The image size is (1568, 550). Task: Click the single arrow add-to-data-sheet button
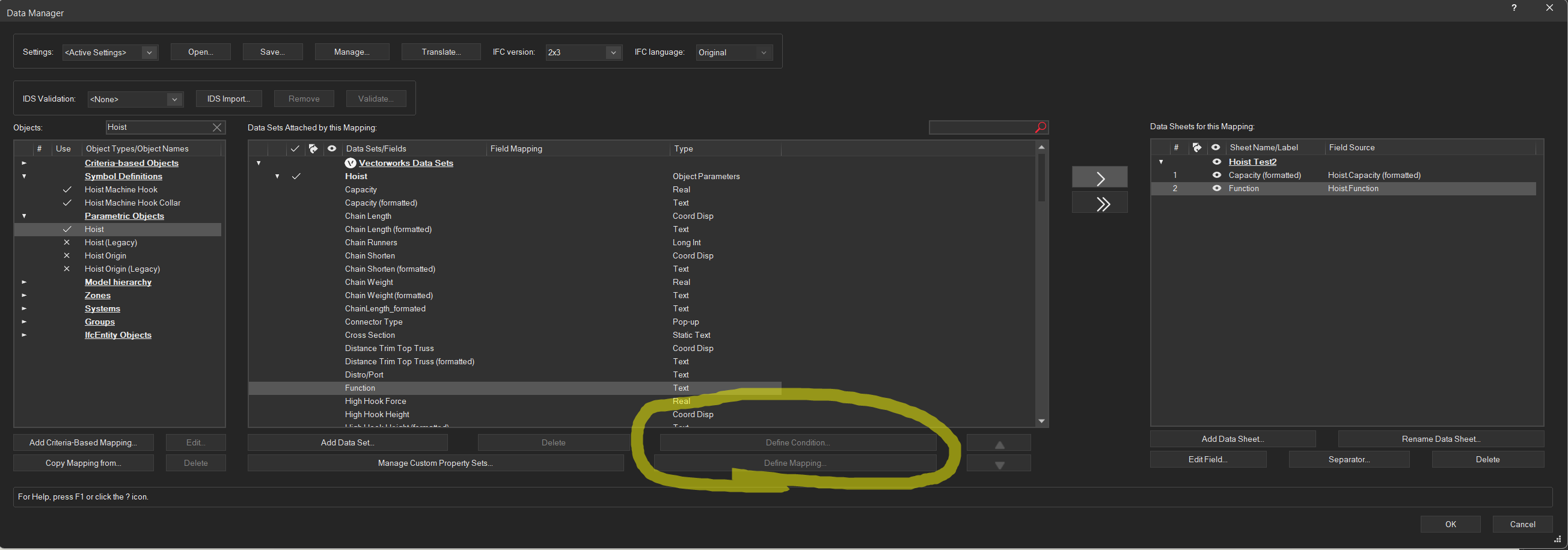coord(1099,179)
